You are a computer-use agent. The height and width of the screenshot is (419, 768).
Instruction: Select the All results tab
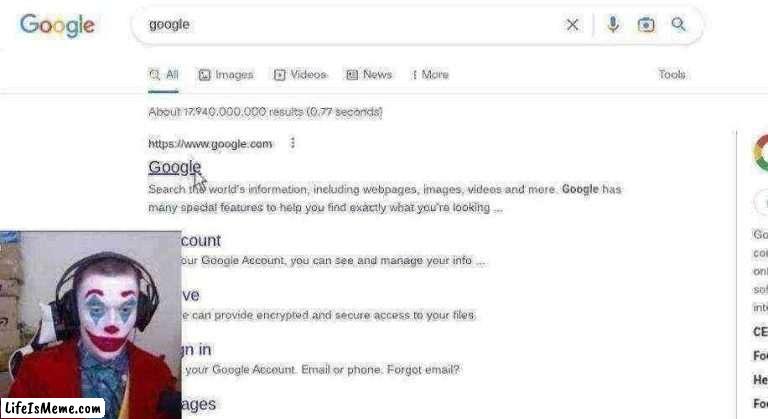click(163, 75)
